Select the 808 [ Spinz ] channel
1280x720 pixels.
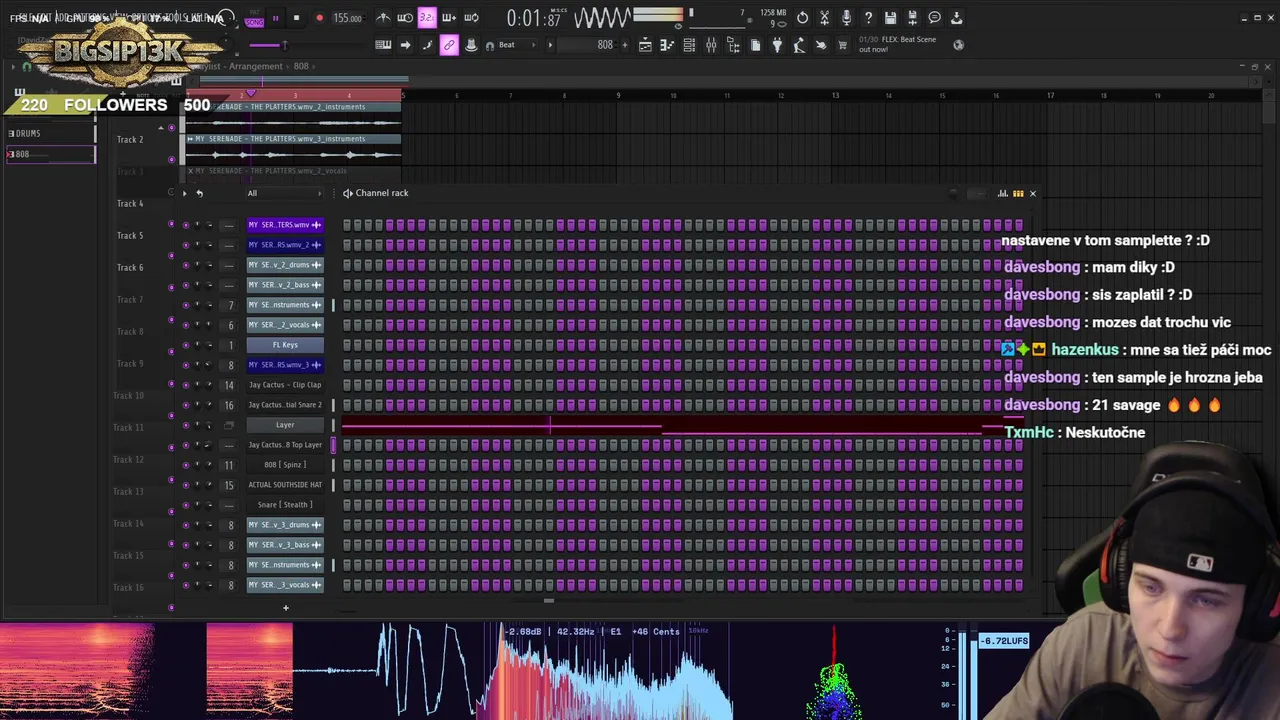click(x=285, y=465)
